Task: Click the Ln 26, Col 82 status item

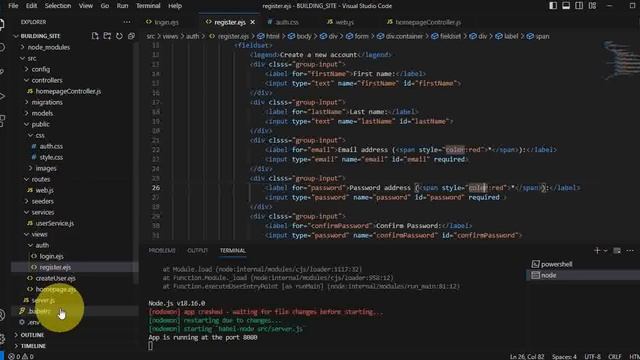Action: (527, 356)
